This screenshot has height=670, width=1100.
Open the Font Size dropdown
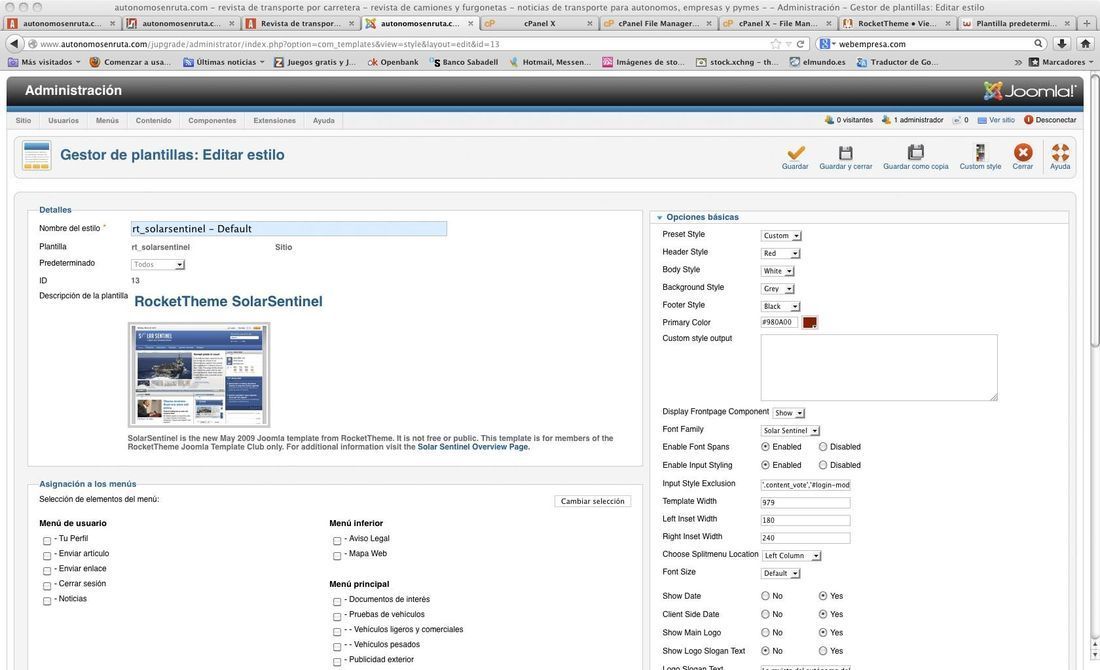[x=780, y=573]
